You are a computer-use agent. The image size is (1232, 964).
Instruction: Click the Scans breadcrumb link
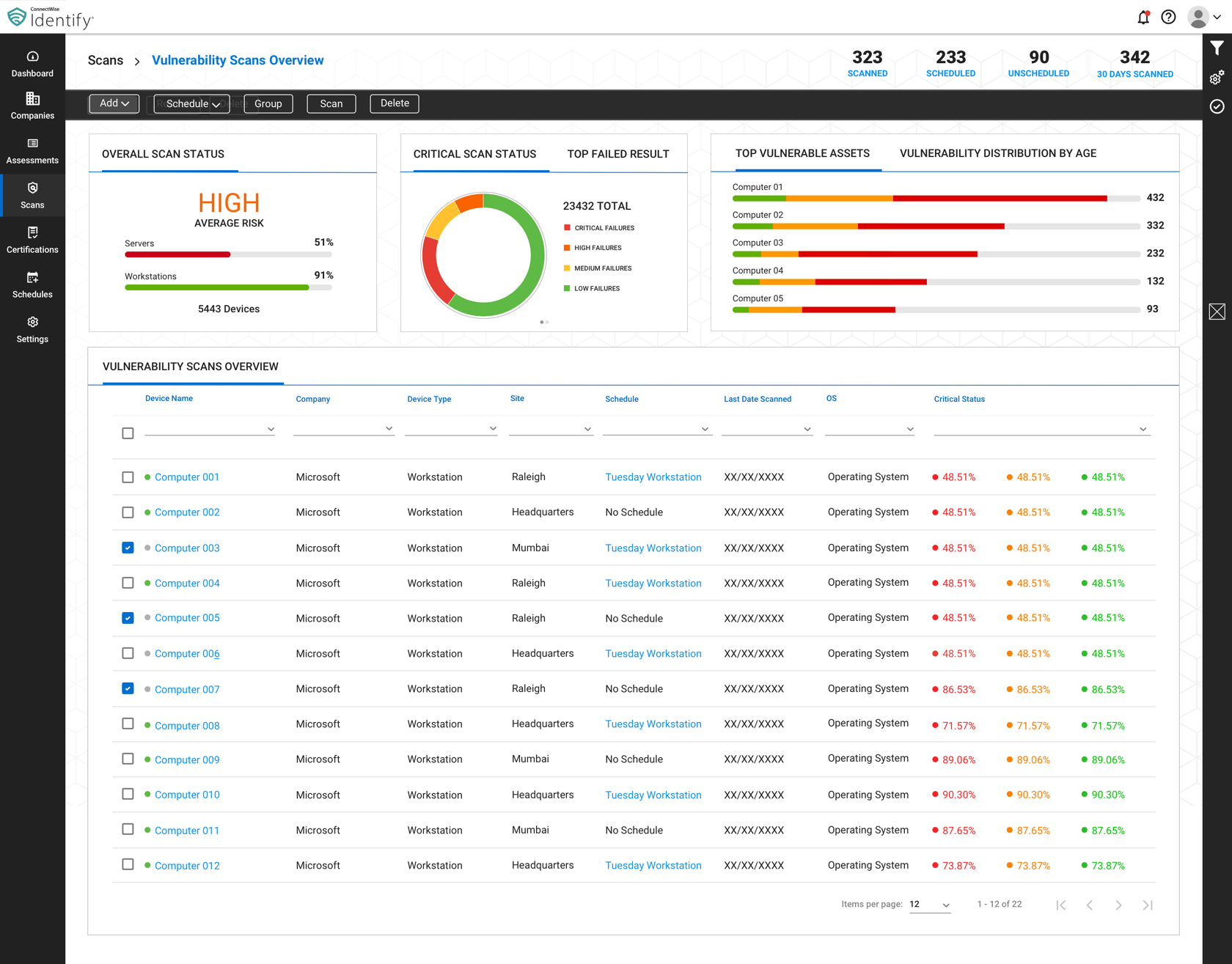click(106, 60)
